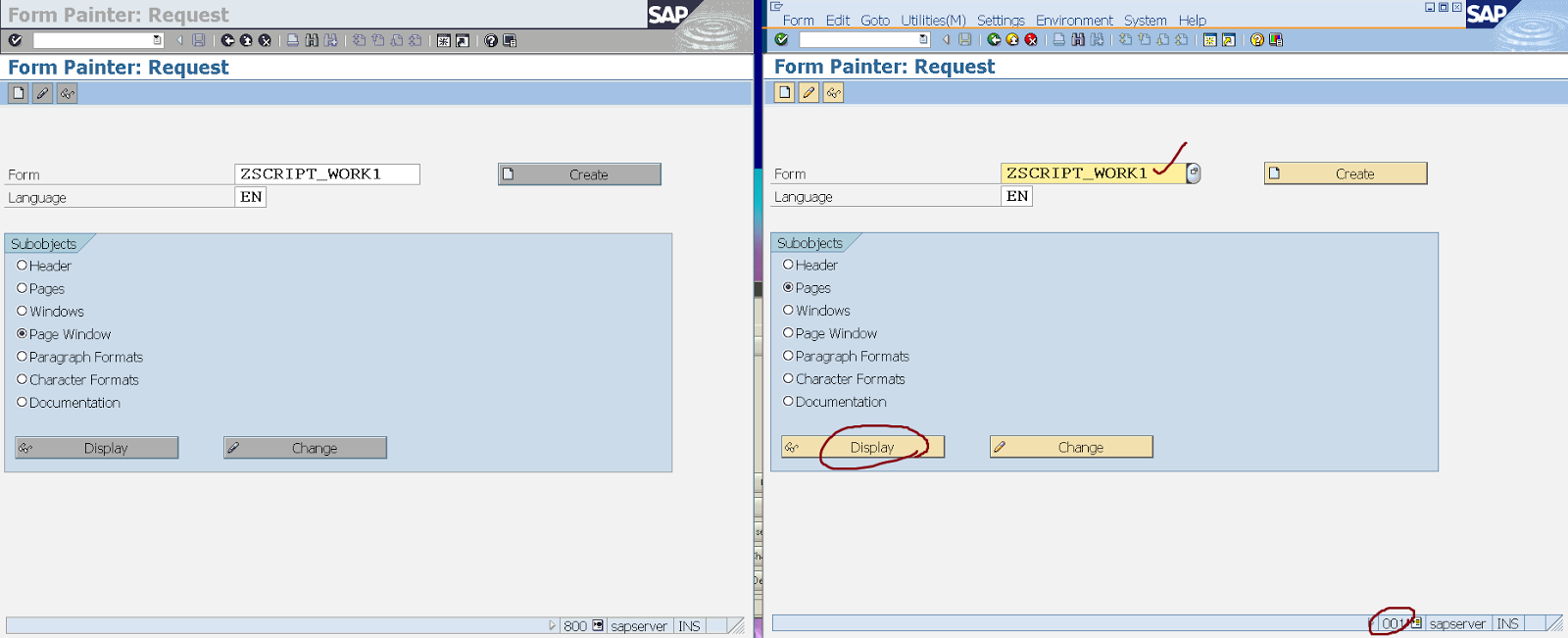This screenshot has height=638, width=1568.
Task: Open the Environment menu
Action: pos(1074,21)
